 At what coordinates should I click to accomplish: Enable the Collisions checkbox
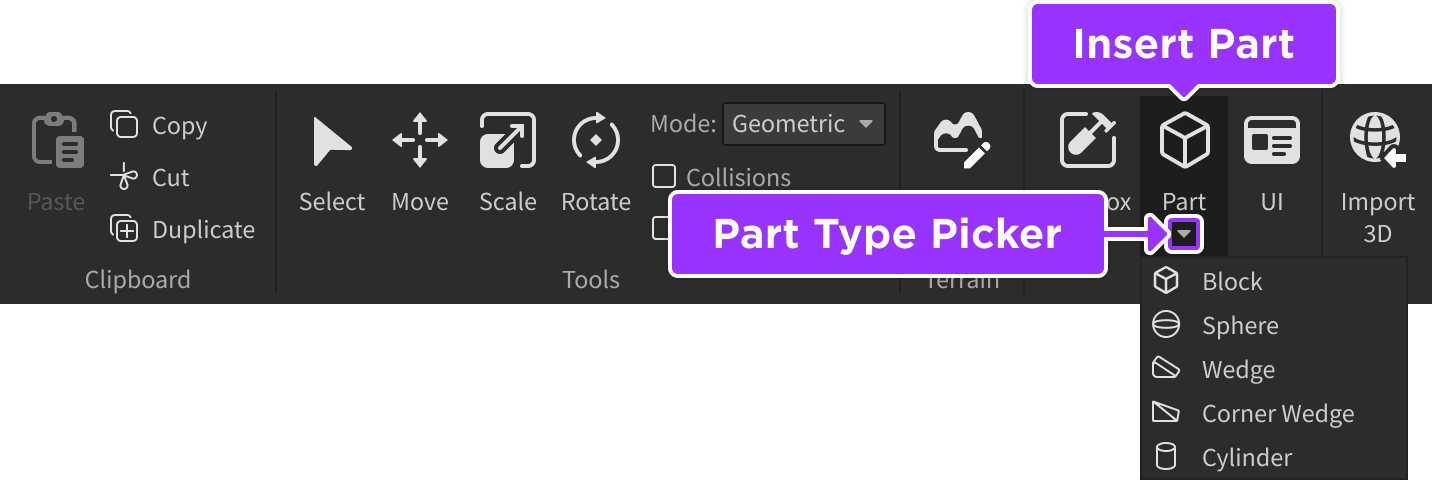pos(664,177)
